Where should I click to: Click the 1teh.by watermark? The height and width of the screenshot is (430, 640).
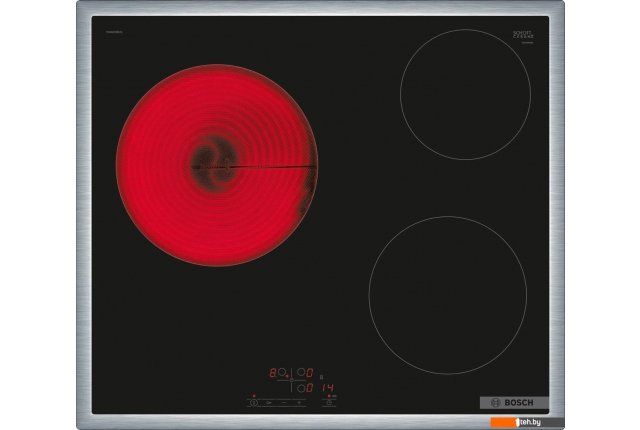(602, 421)
